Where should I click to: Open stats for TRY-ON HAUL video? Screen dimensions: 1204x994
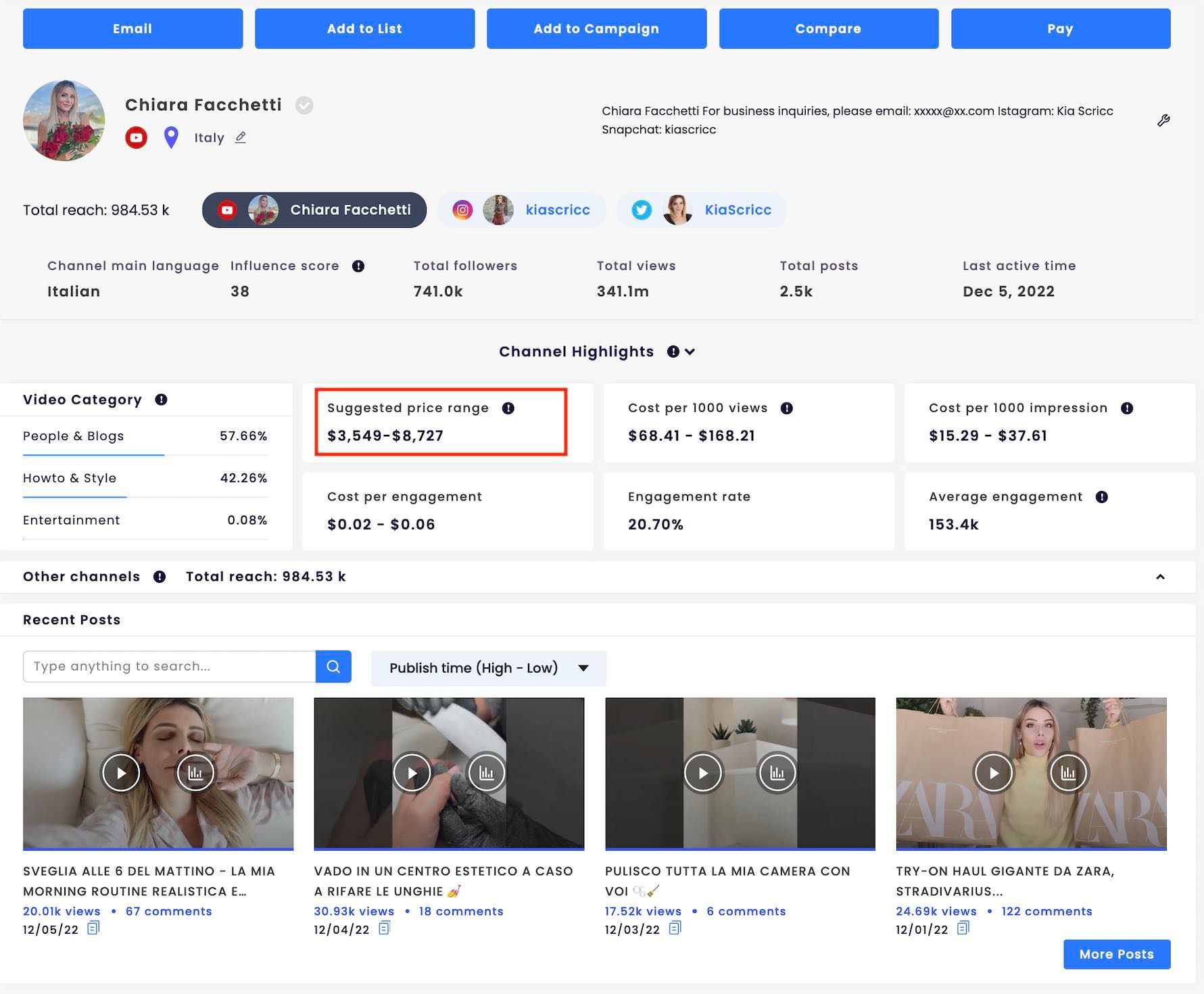1068,772
